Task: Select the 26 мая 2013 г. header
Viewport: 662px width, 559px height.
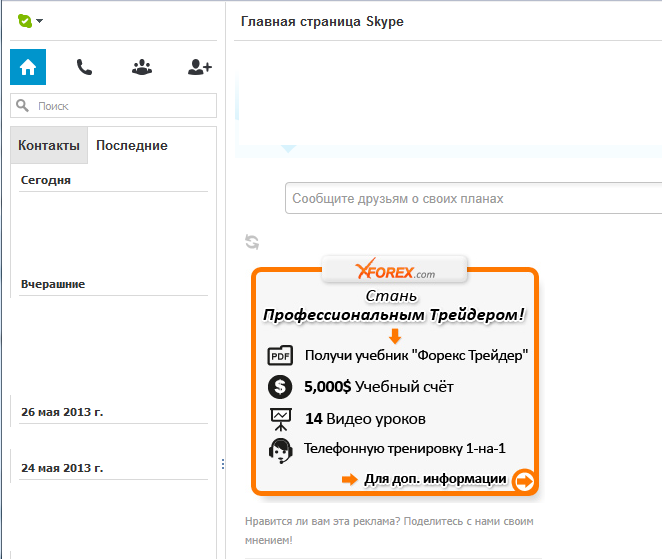Action: pyautogui.click(x=62, y=412)
